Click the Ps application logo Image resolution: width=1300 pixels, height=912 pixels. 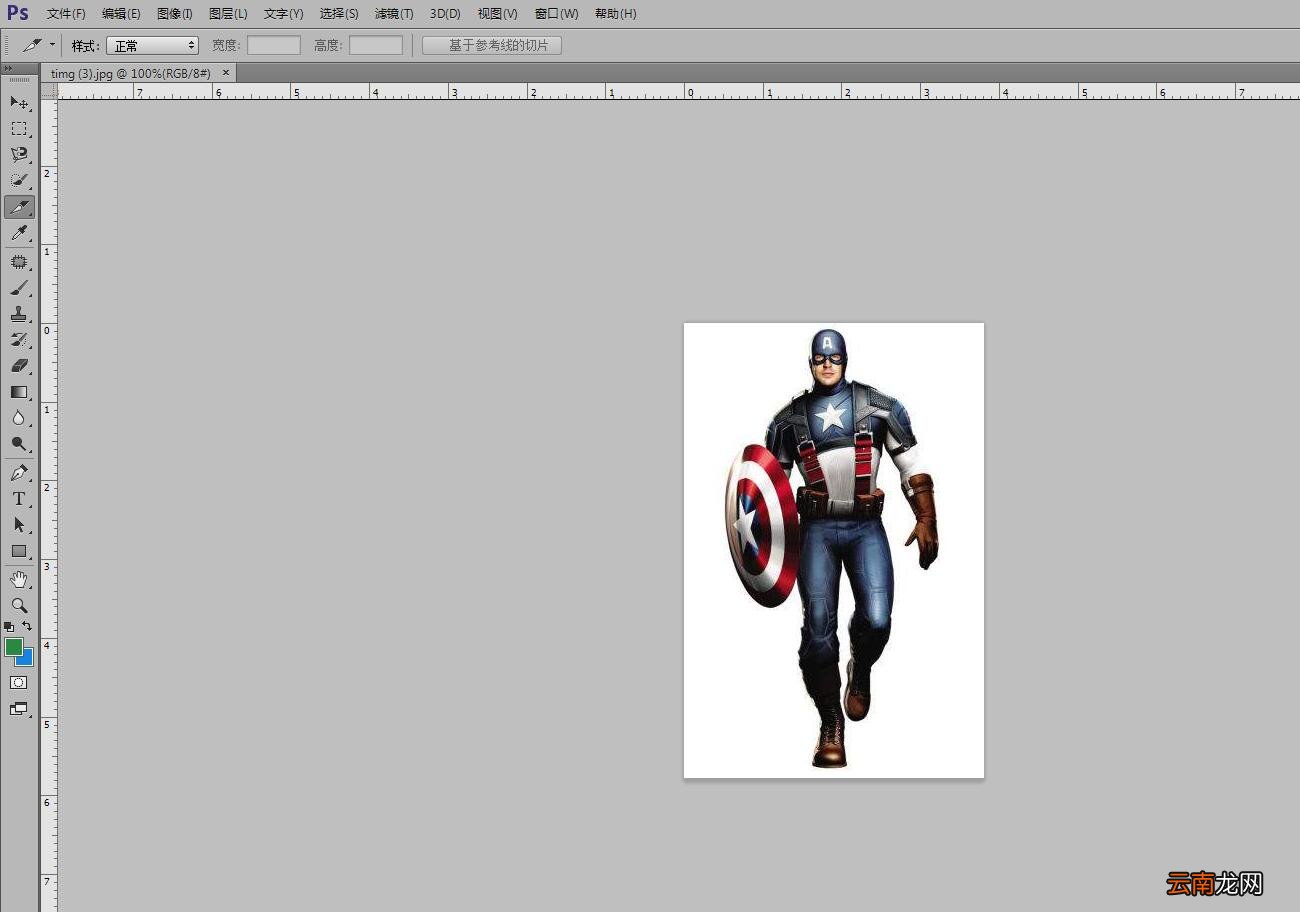[x=18, y=14]
